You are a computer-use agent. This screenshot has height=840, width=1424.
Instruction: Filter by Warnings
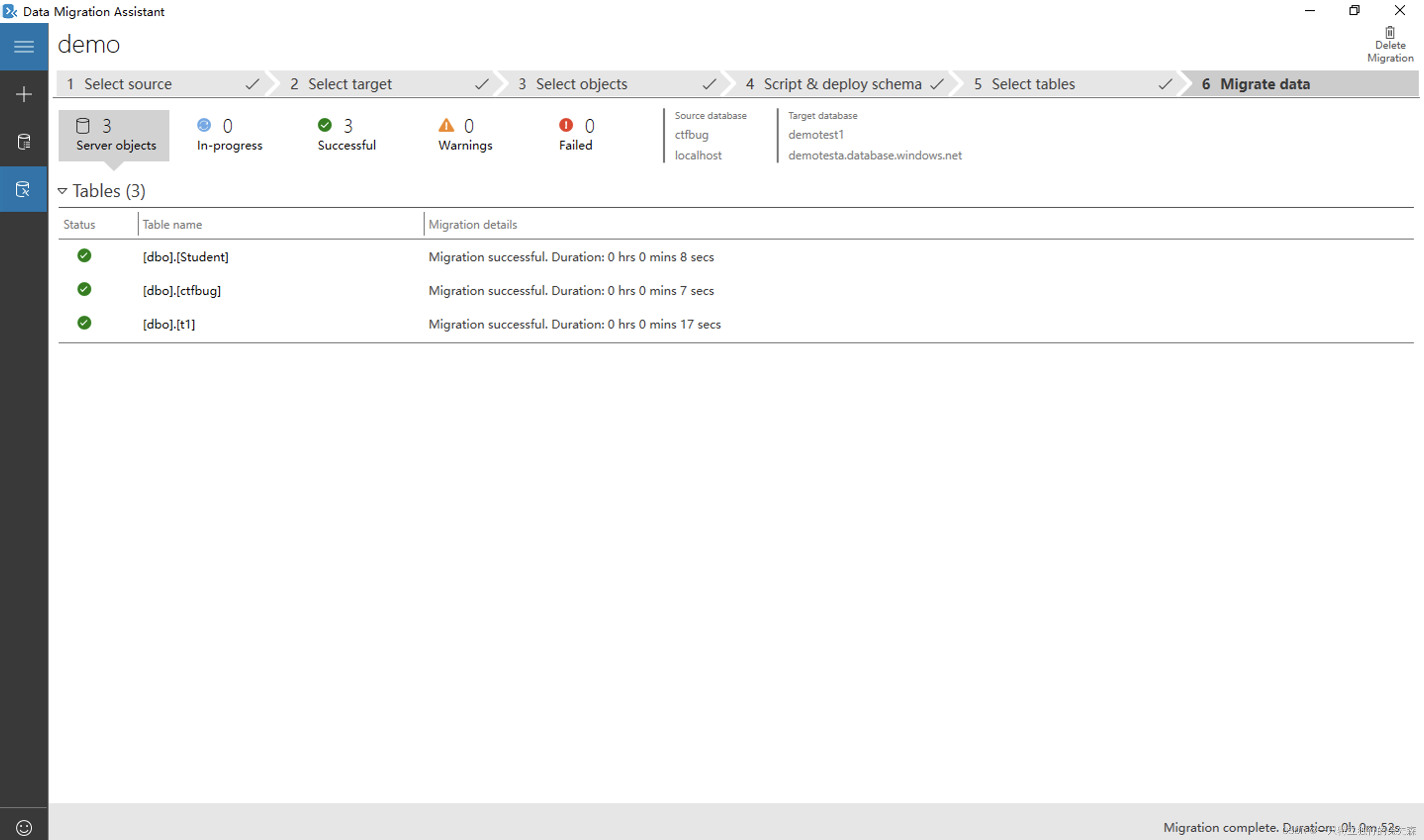click(465, 135)
